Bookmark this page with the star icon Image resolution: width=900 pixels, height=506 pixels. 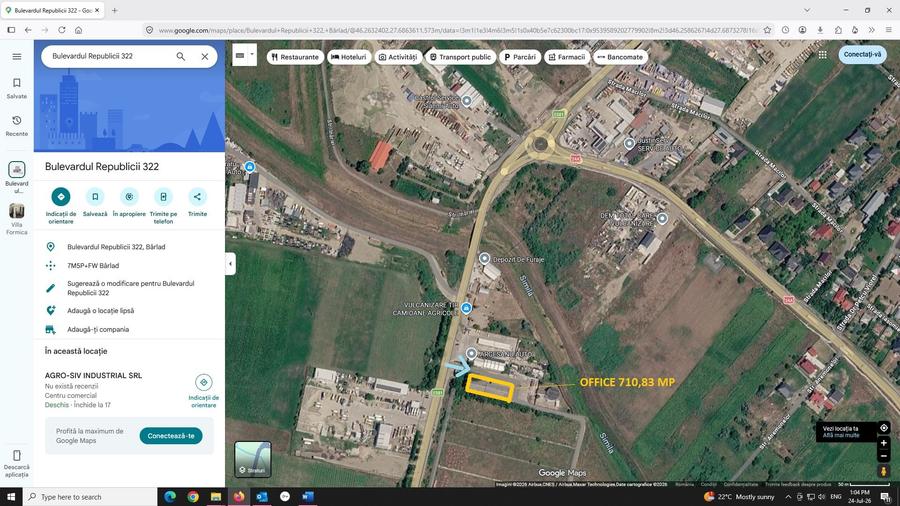click(767, 30)
